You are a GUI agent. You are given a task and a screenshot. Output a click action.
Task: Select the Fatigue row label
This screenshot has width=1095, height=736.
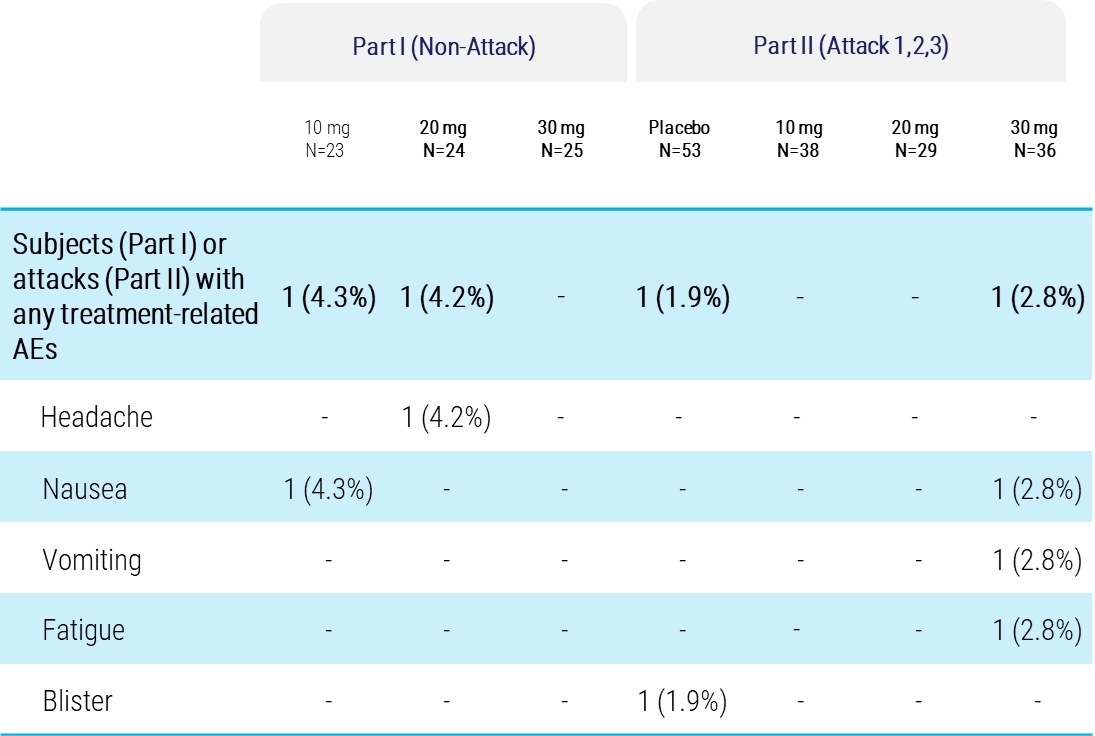click(x=84, y=631)
